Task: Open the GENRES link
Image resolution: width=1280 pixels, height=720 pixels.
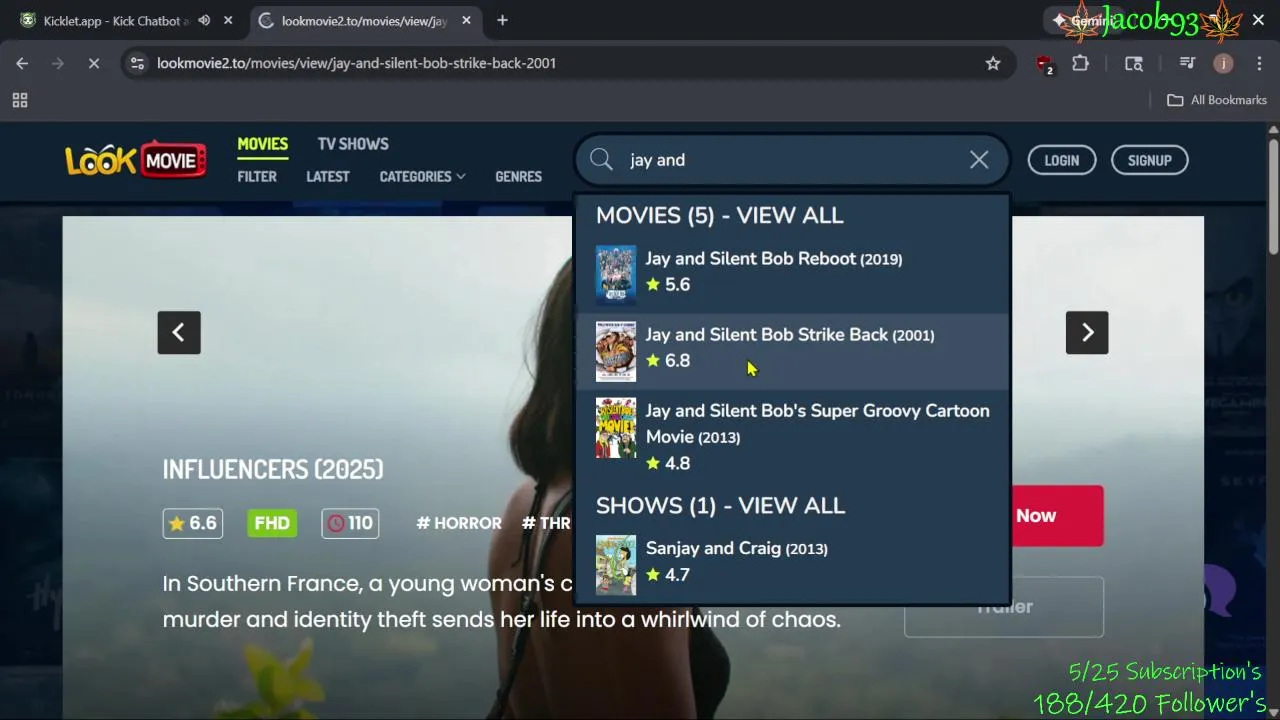Action: pyautogui.click(x=518, y=177)
